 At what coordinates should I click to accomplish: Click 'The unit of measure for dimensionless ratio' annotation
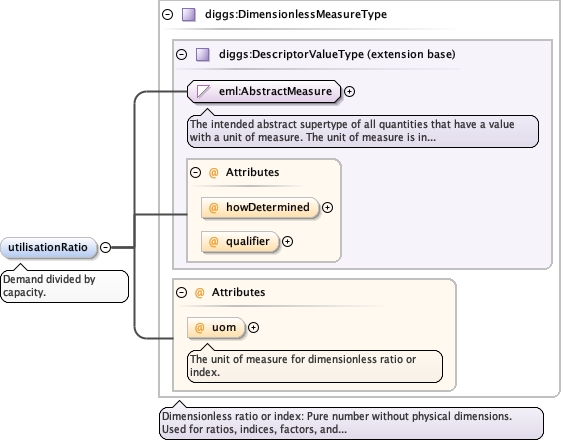[315, 366]
